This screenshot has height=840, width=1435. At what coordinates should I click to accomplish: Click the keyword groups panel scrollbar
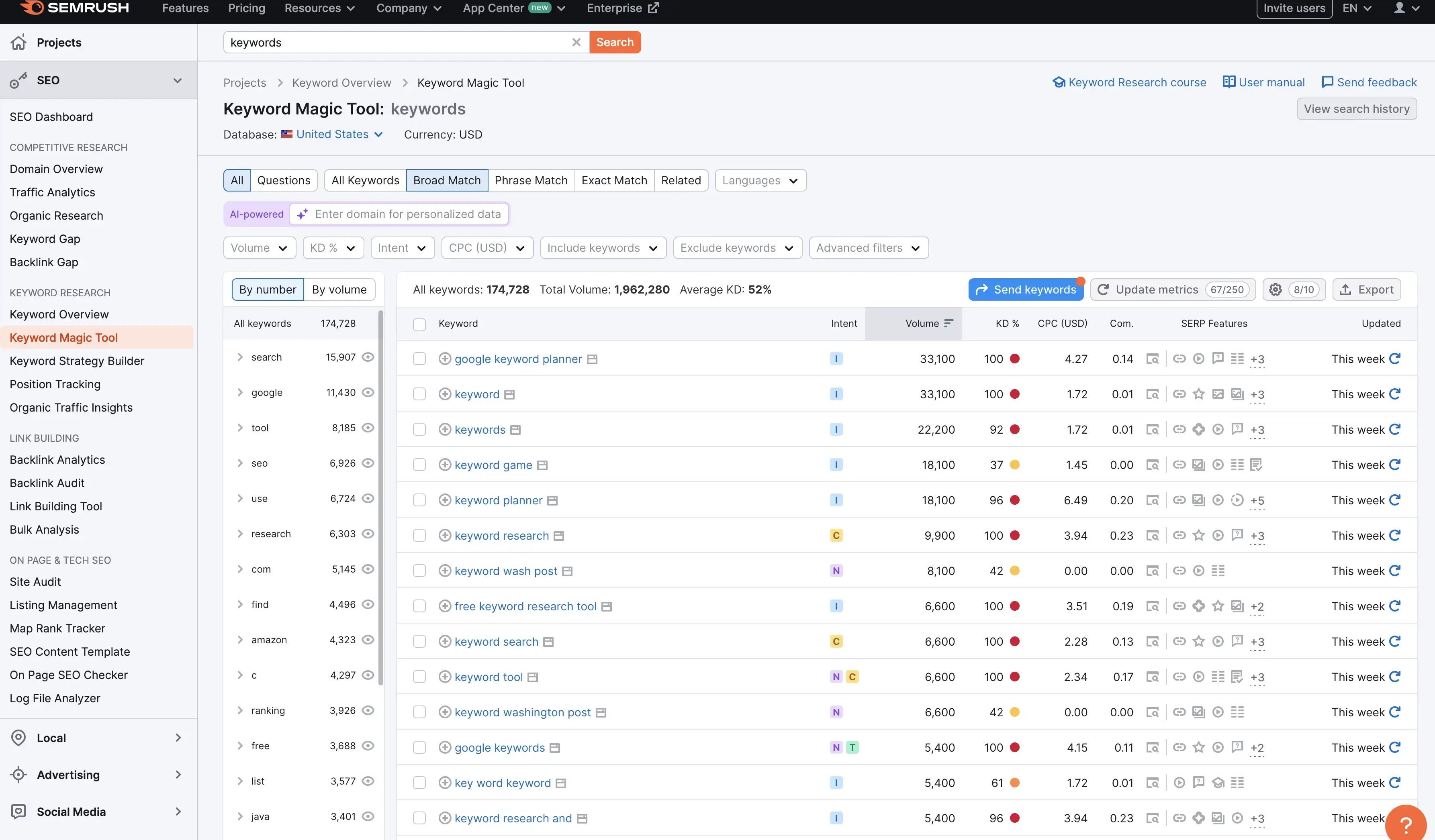tap(380, 498)
